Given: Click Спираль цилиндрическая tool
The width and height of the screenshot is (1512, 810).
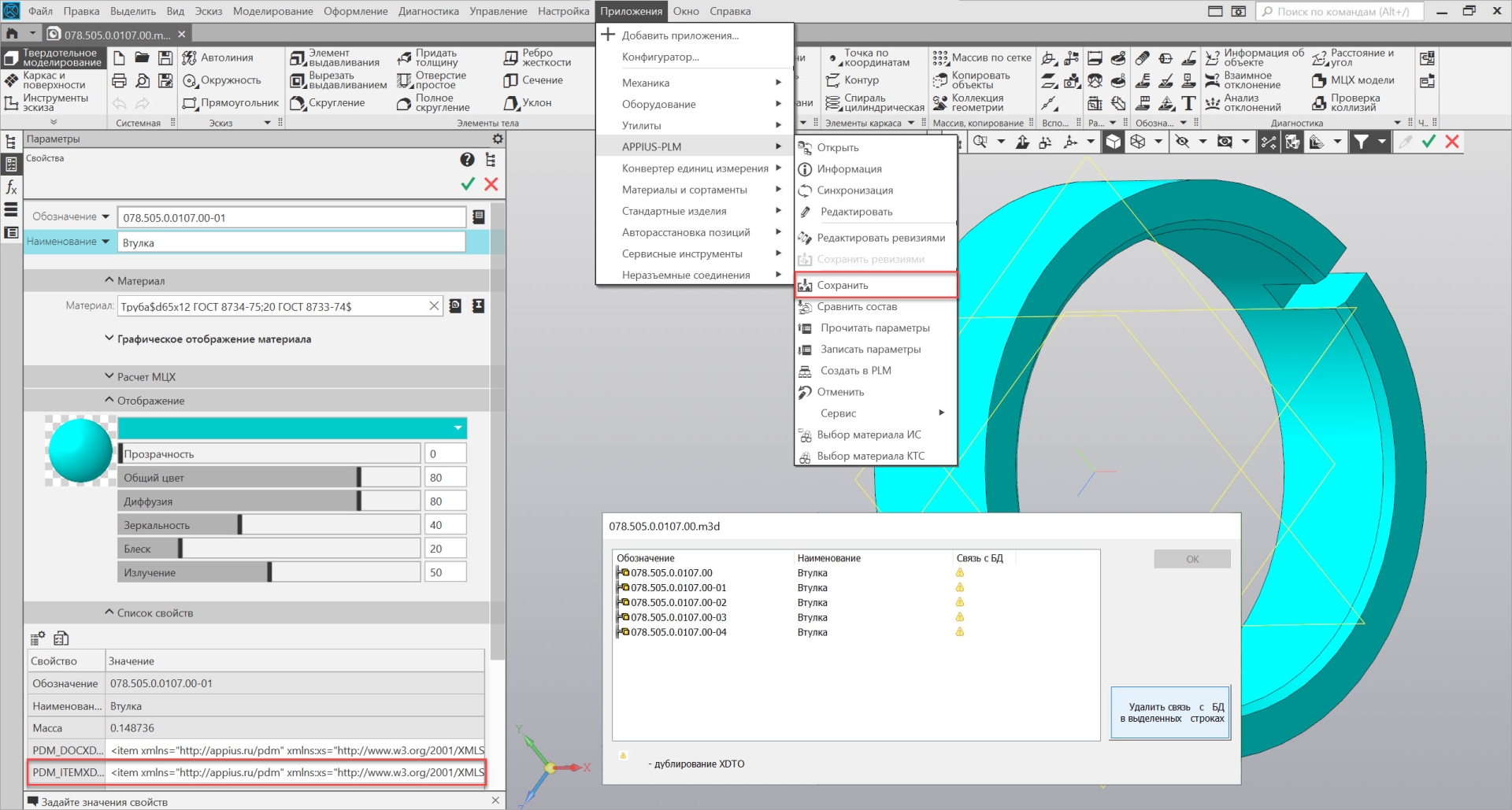Looking at the screenshot, I should pos(875,103).
